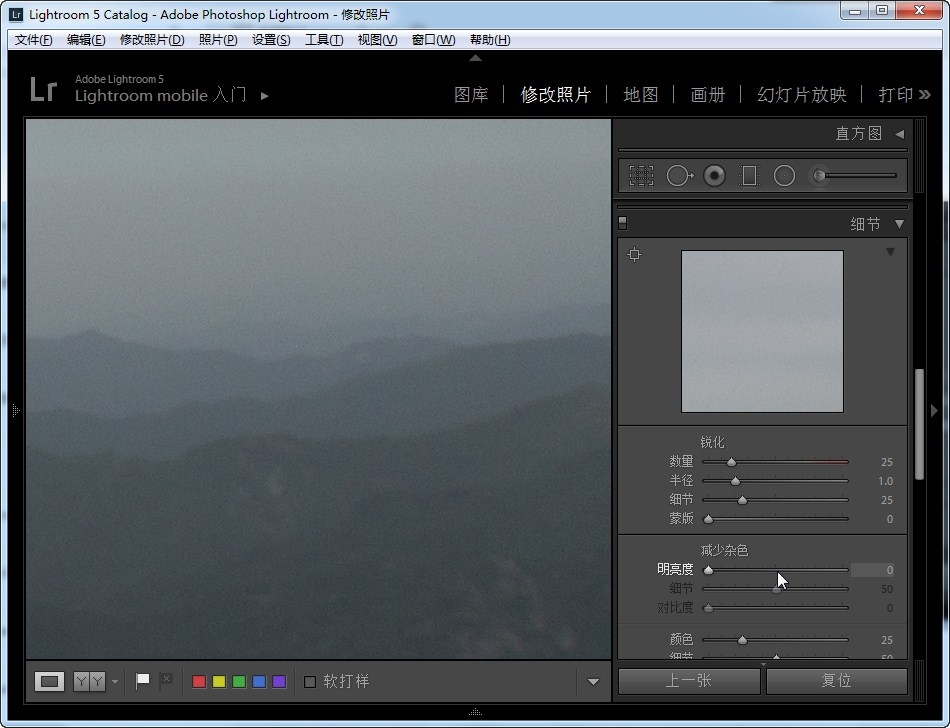Collapse the 细节 panel header triangle
Screen dimensions: 950x728
point(899,224)
